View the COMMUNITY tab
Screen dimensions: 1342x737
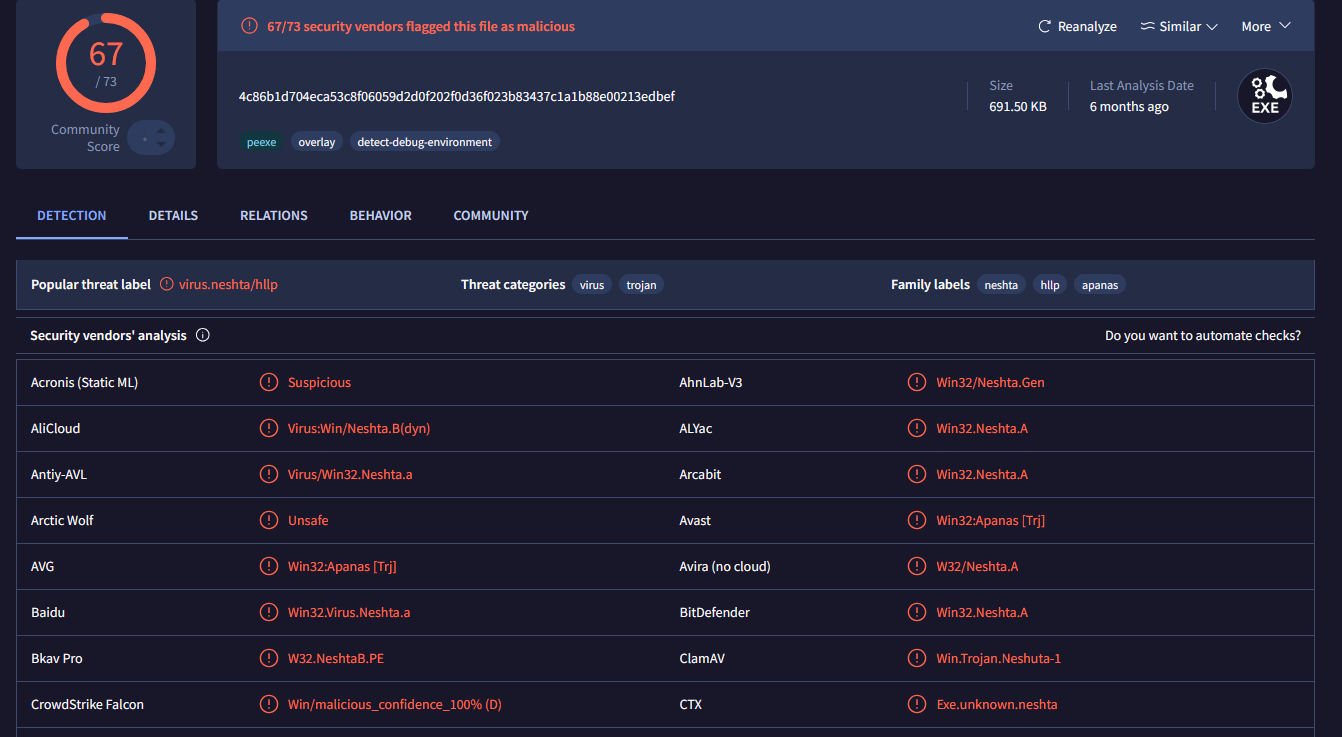pos(491,215)
